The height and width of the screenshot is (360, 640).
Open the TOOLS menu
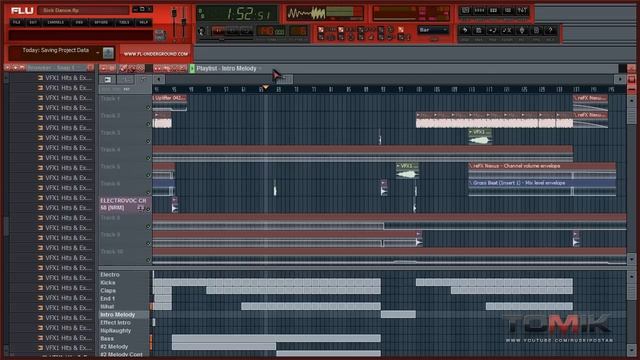coord(124,22)
